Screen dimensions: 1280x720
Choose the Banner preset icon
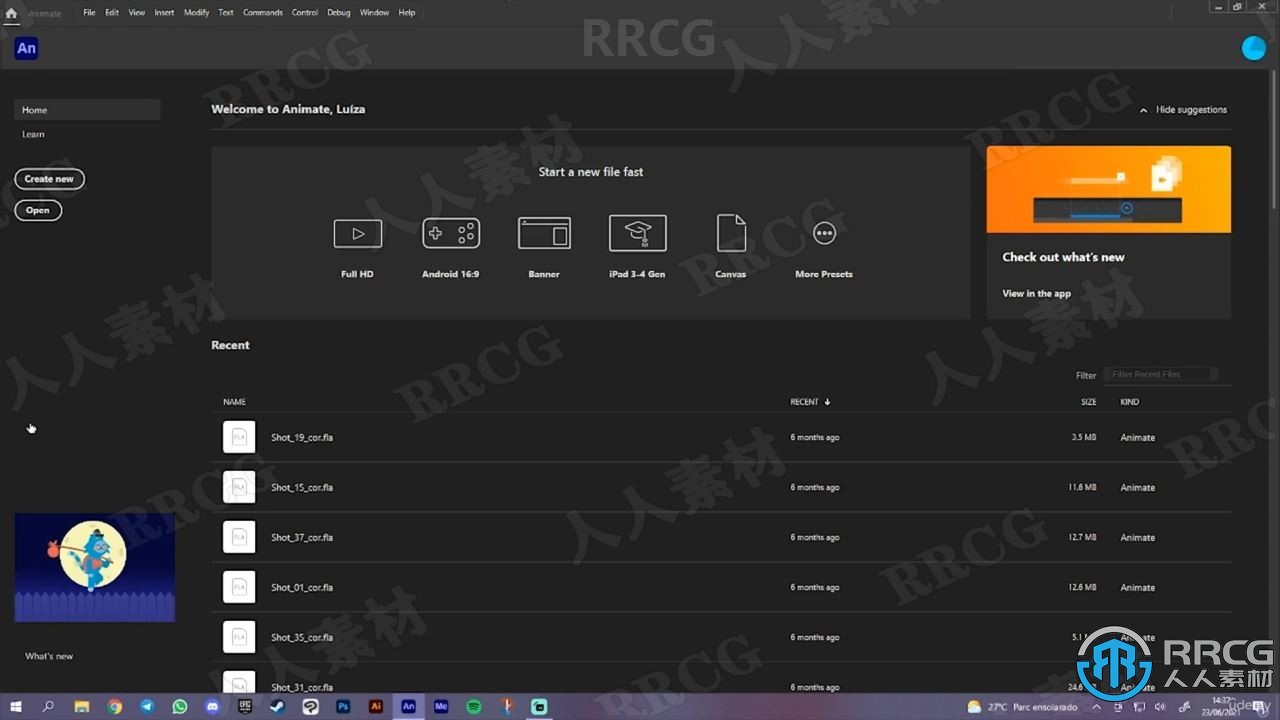[544, 234]
